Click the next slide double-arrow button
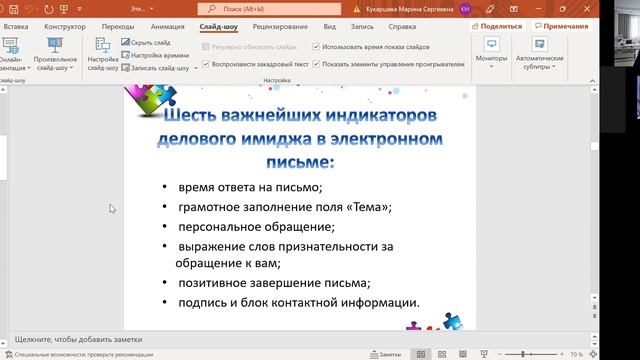The height and width of the screenshot is (360, 640). pos(594,316)
